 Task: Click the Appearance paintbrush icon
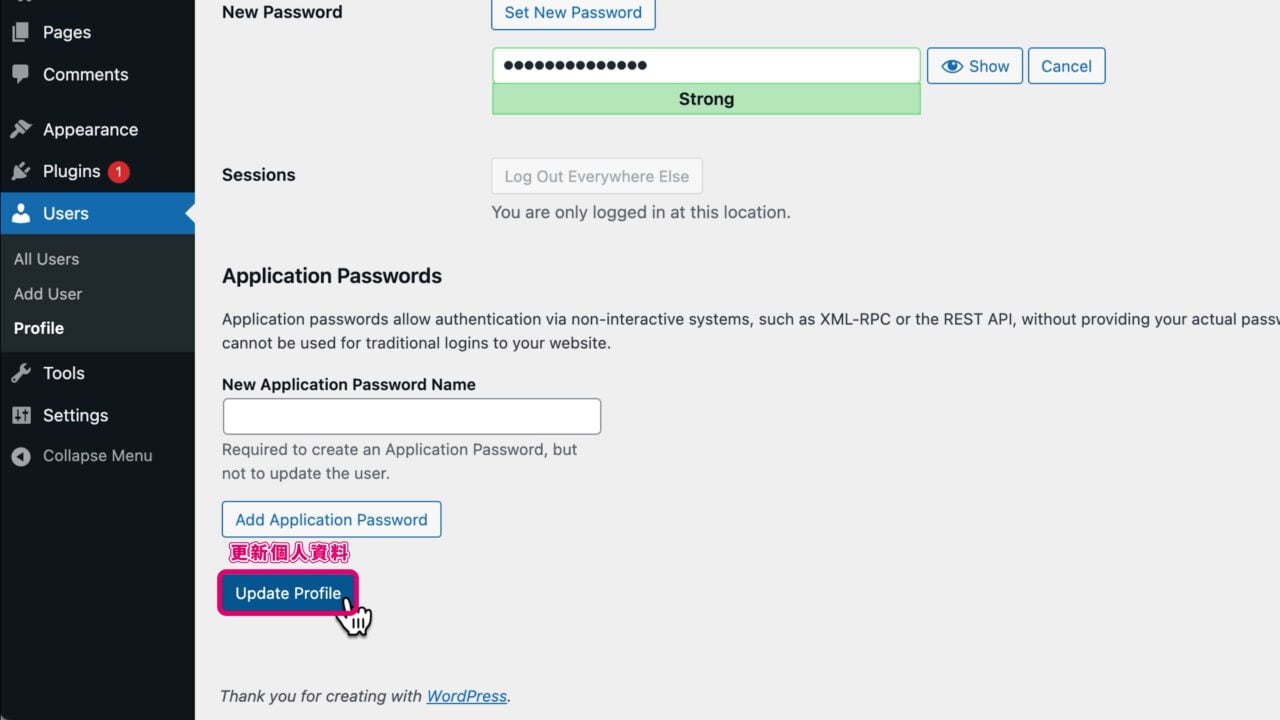pyautogui.click(x=20, y=129)
